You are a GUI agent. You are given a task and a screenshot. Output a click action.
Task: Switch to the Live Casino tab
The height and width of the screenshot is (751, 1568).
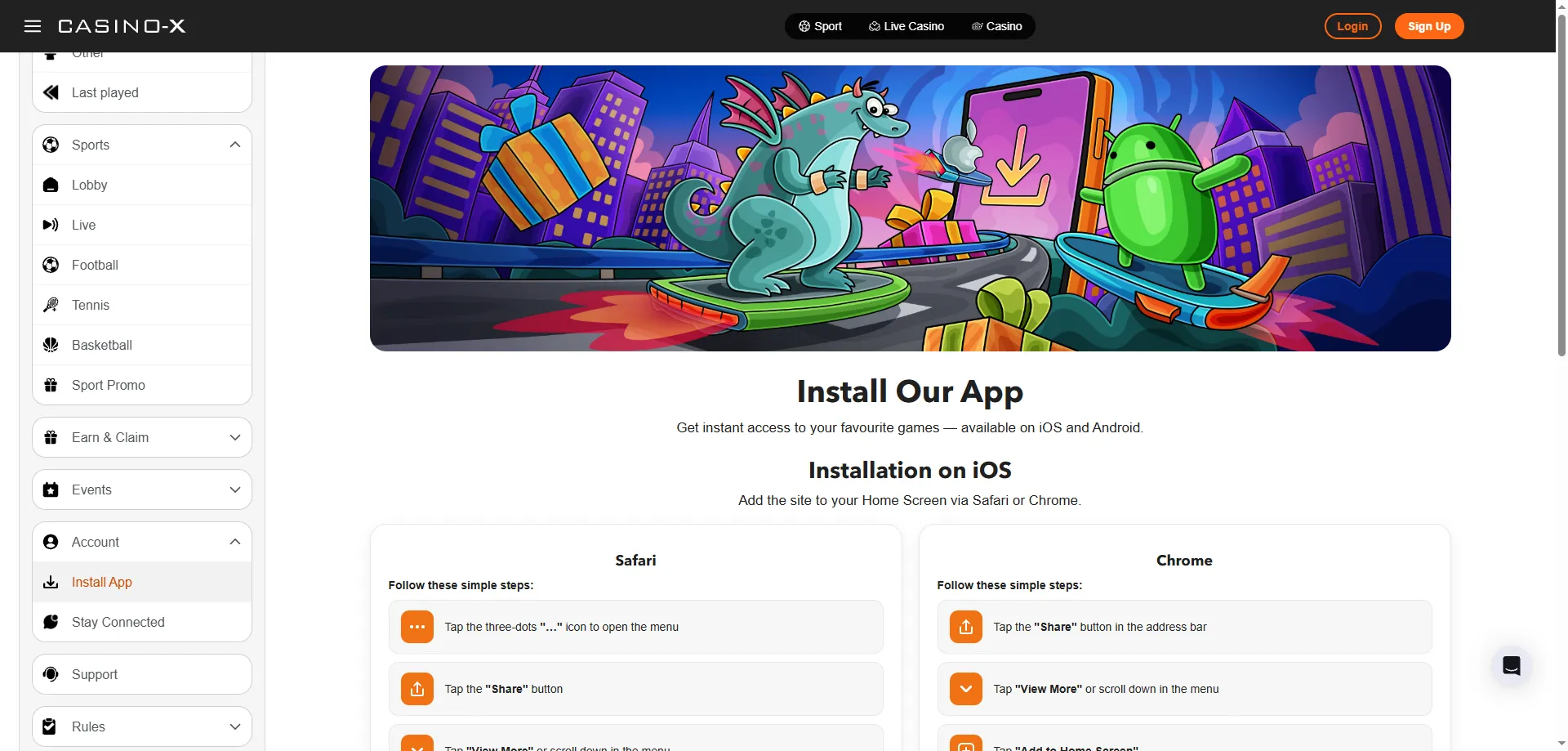906,26
